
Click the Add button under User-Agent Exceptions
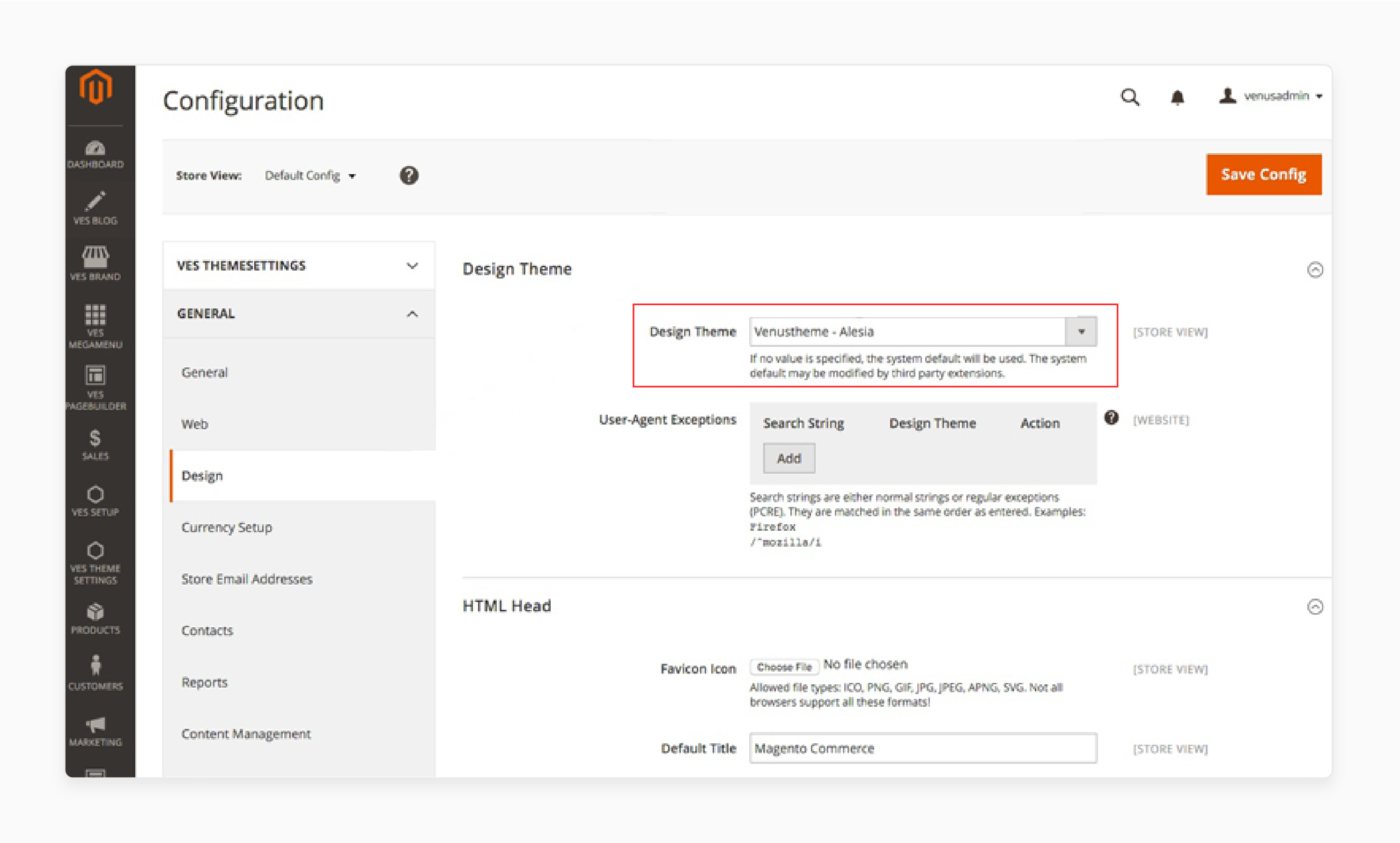788,458
